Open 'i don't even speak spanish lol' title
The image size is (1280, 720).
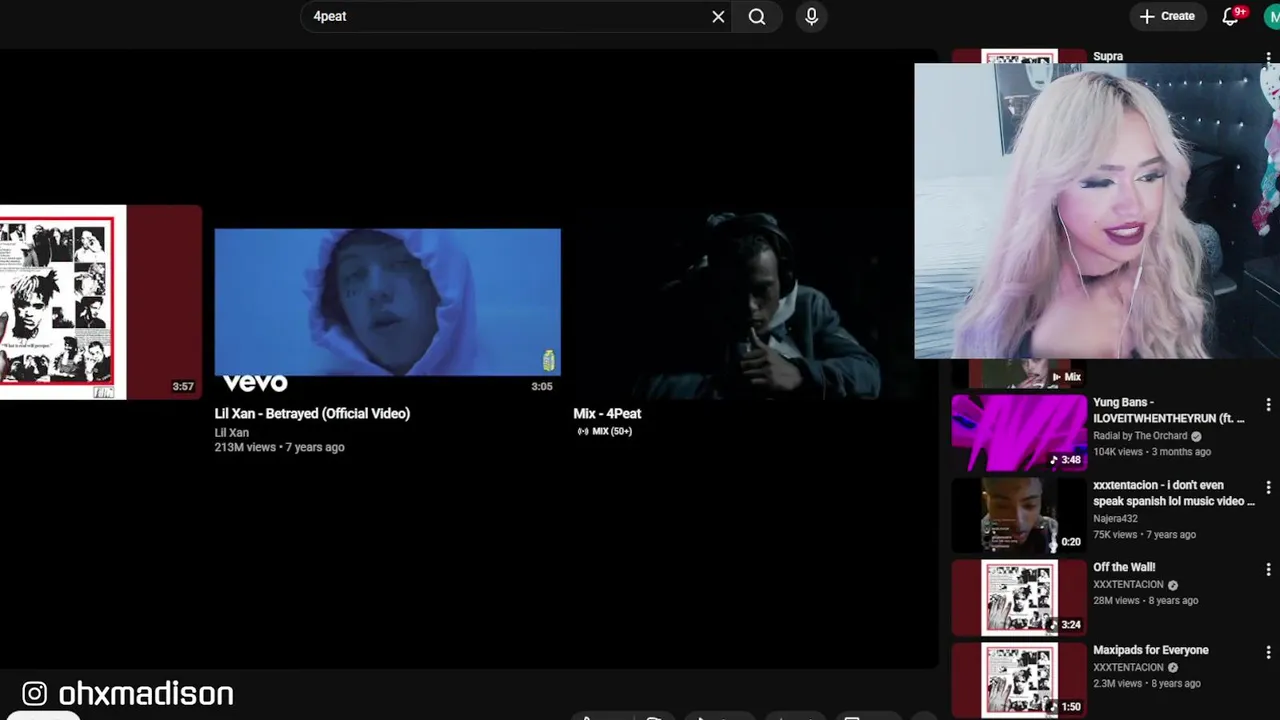pyautogui.click(x=1173, y=493)
